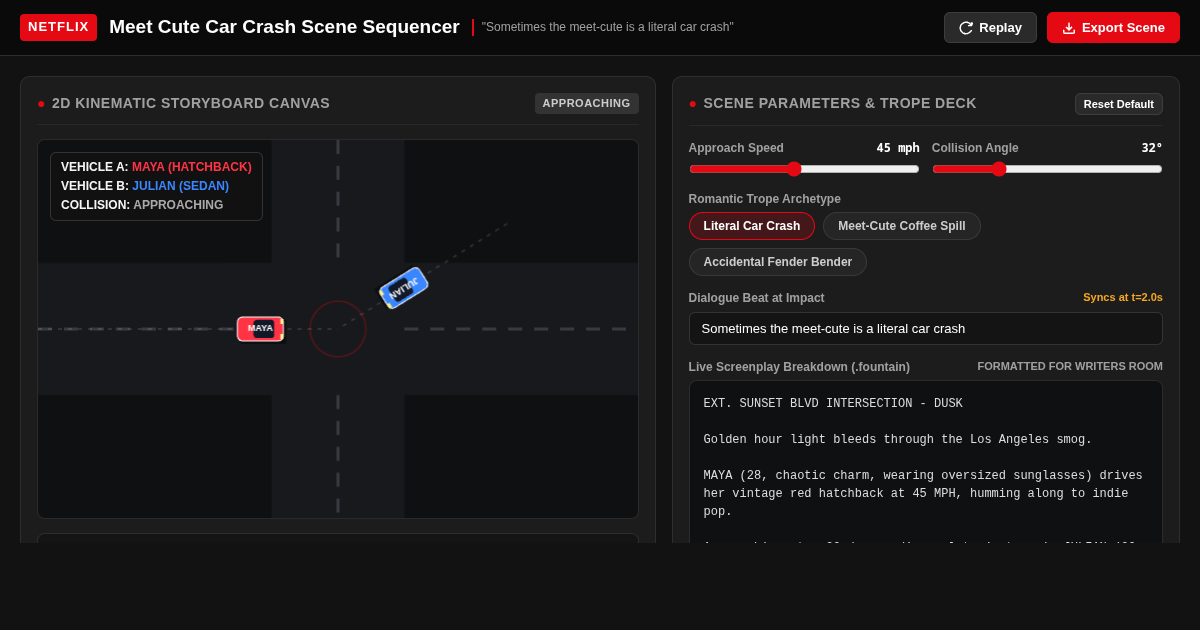1200x630 pixels.
Task: Click the circular arrow icon in Replay
Action: coord(966,28)
